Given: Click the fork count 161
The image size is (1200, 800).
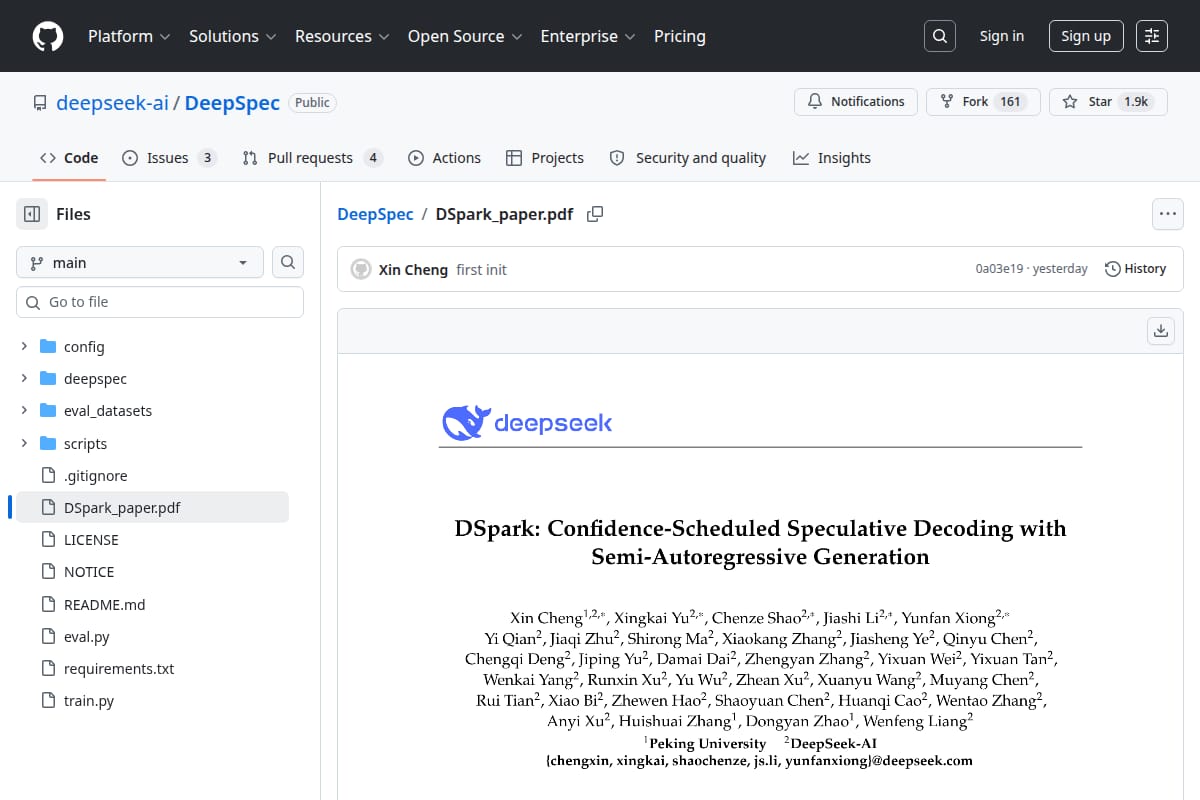Looking at the screenshot, I should tap(1011, 102).
